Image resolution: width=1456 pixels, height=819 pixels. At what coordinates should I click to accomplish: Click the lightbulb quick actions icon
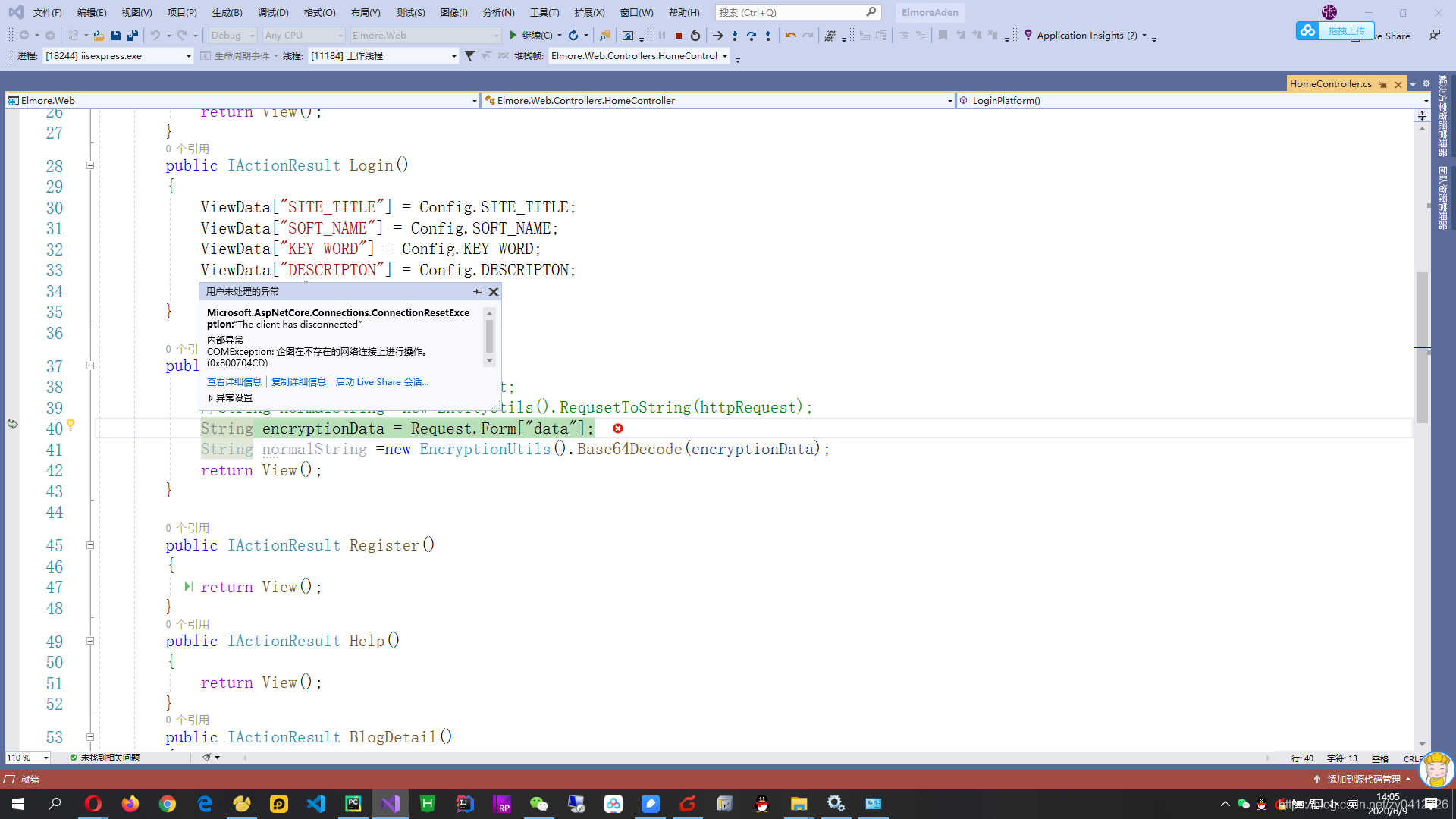click(x=71, y=425)
